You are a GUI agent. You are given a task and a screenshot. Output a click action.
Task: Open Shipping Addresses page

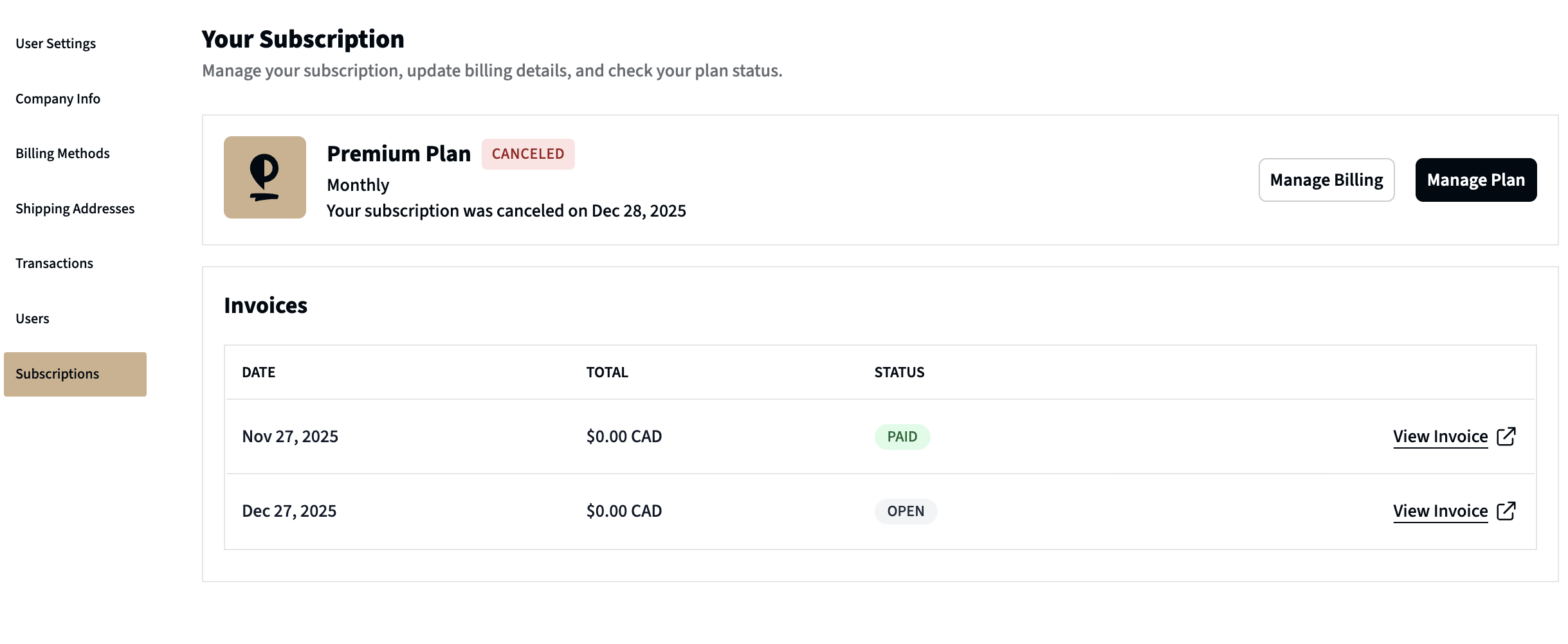point(75,208)
